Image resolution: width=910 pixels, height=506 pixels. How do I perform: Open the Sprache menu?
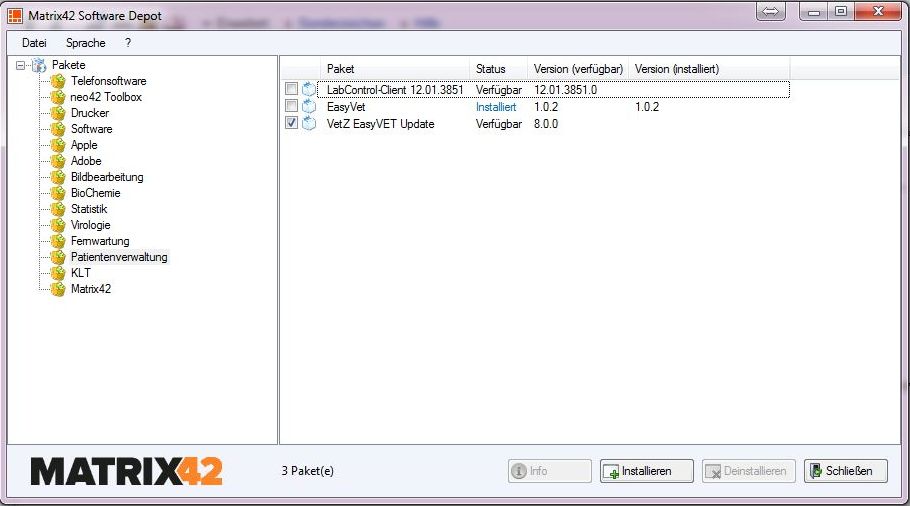[86, 43]
